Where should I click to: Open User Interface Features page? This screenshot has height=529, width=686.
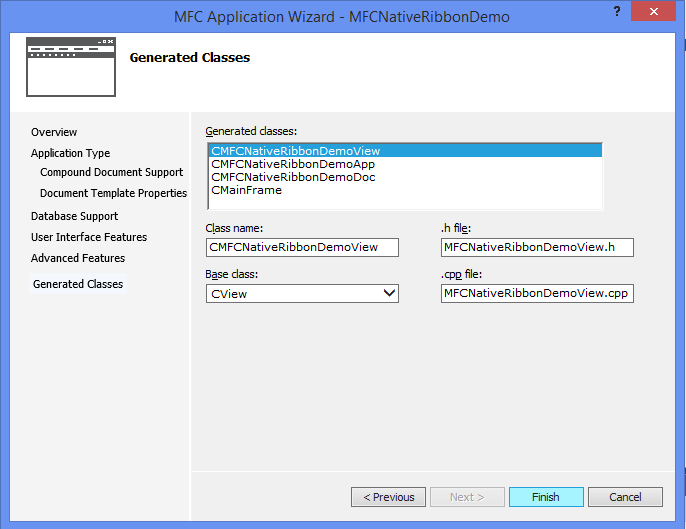(89, 237)
